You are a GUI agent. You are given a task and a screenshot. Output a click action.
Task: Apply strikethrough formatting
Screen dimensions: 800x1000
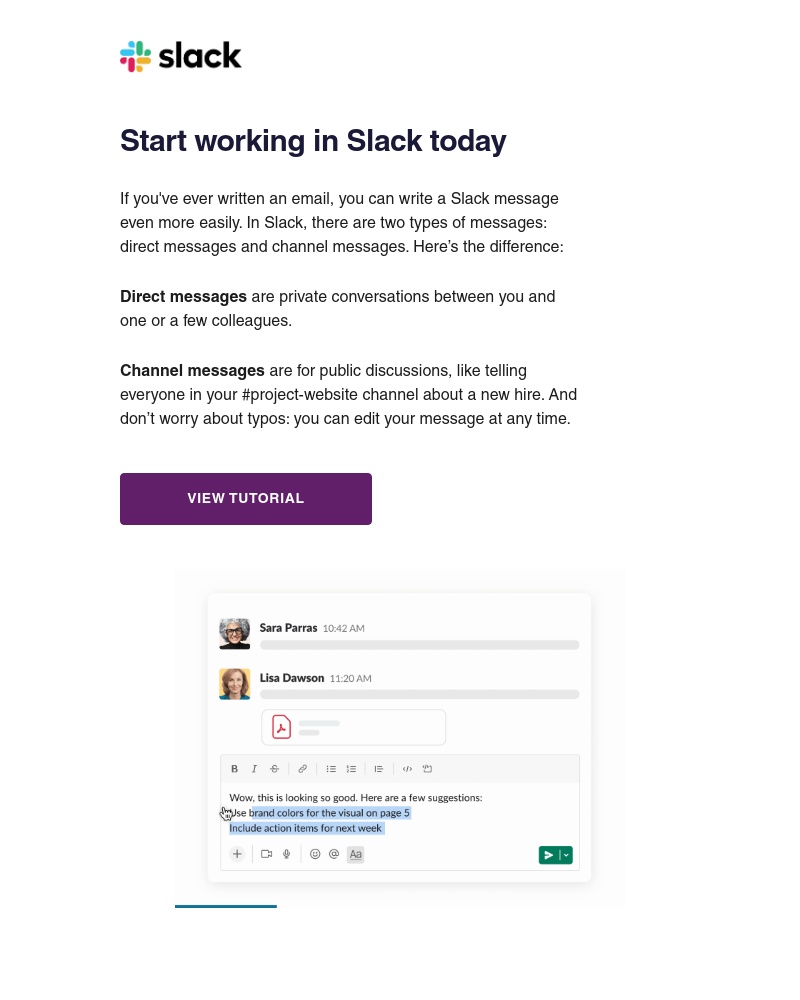[274, 769]
